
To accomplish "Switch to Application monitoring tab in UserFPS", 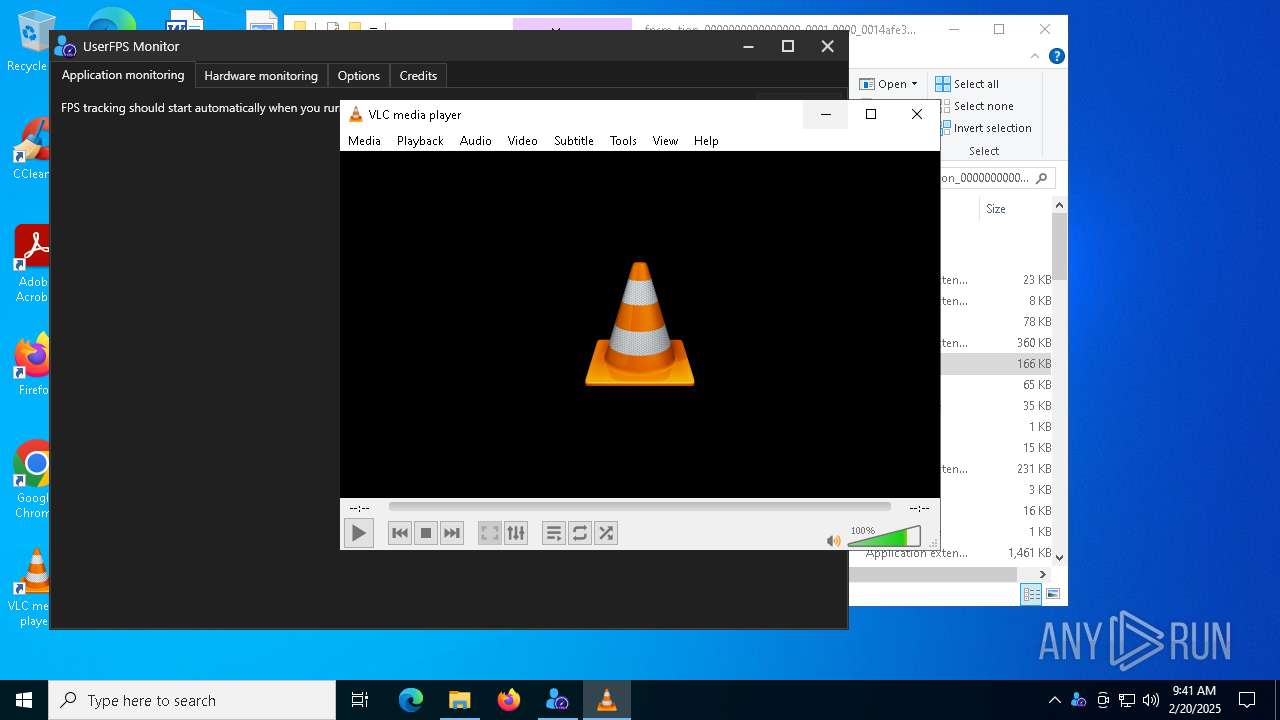I will pos(123,75).
